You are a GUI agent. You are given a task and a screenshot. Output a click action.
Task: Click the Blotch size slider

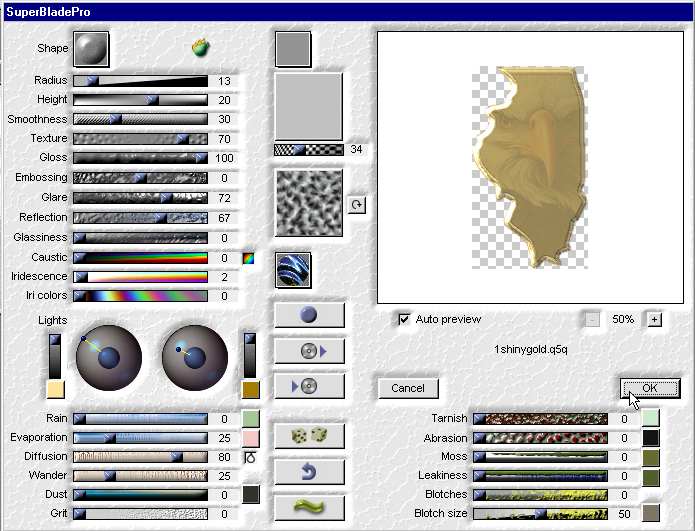540,514
